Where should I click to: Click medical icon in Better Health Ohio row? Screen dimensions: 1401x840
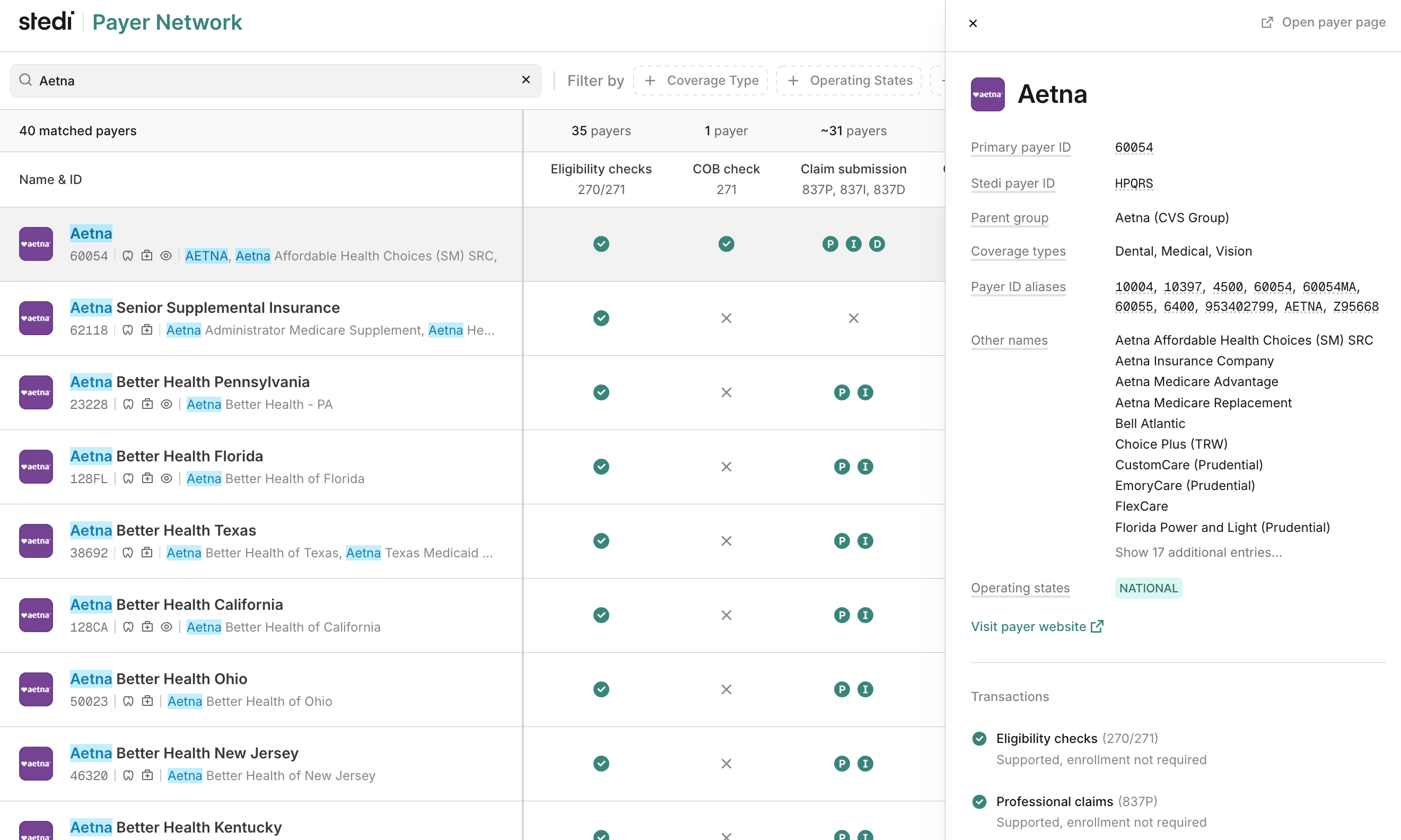pos(147,701)
